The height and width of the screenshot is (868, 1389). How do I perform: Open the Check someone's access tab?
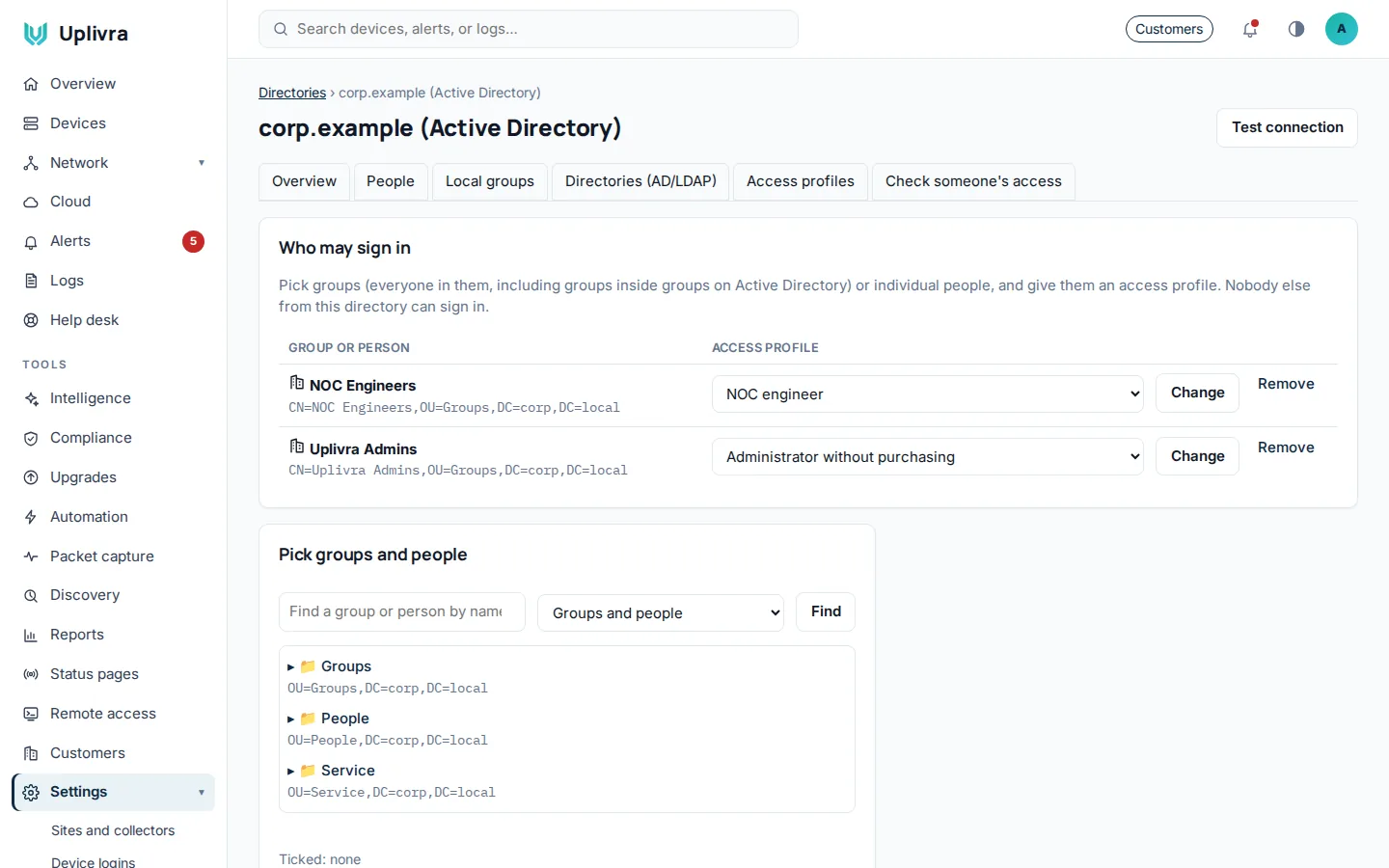(x=973, y=181)
